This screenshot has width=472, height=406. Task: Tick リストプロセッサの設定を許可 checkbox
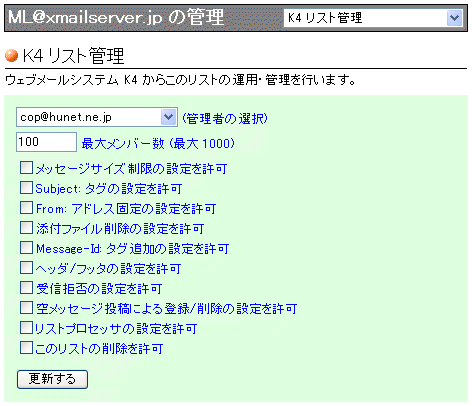click(x=26, y=328)
